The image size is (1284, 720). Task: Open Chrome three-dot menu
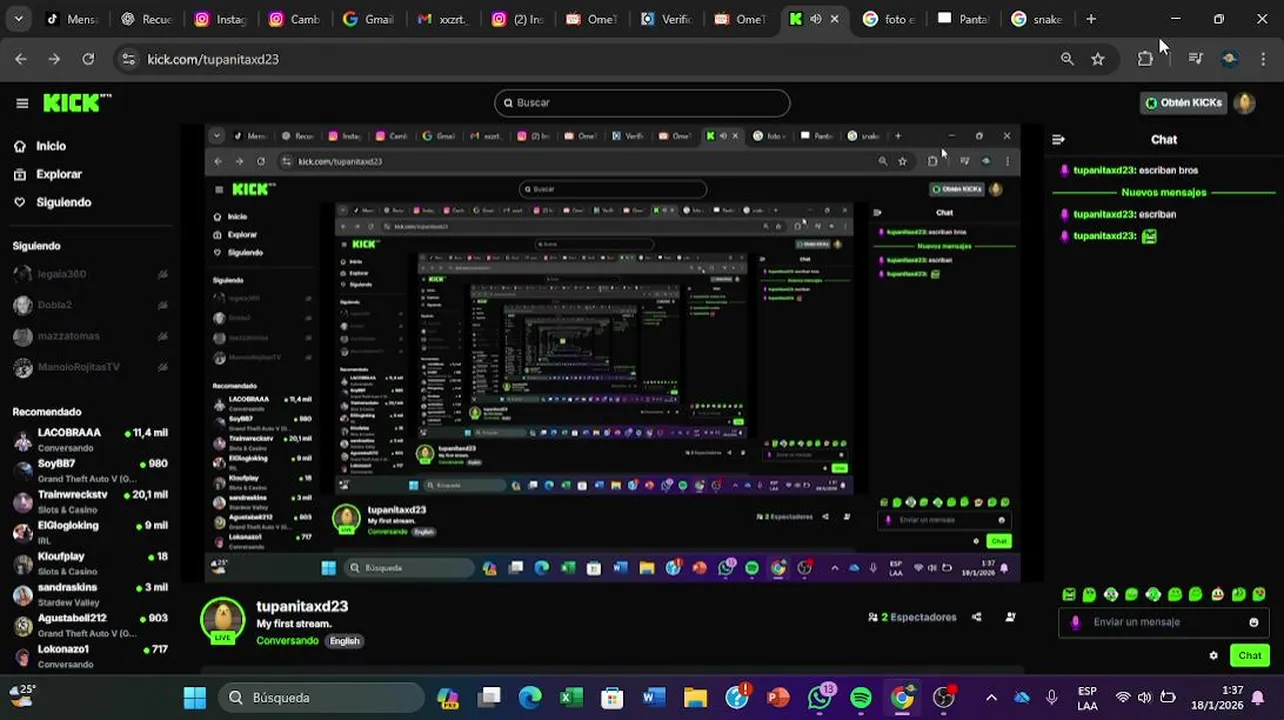[x=1263, y=59]
